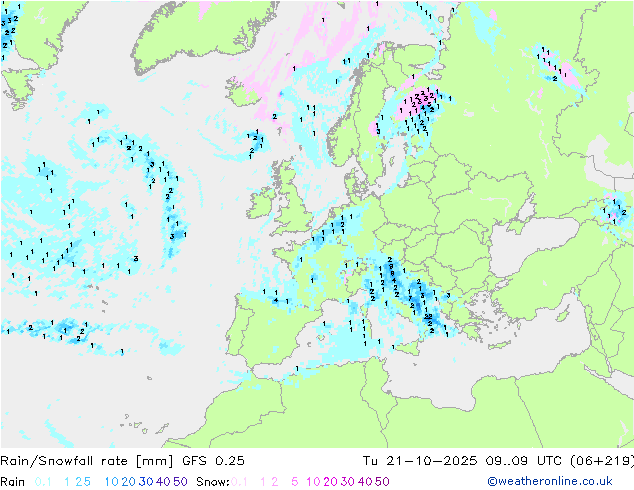This screenshot has height=490, width=634.
Task: Pick the Snow legend 30 value
Action: click(x=347, y=482)
